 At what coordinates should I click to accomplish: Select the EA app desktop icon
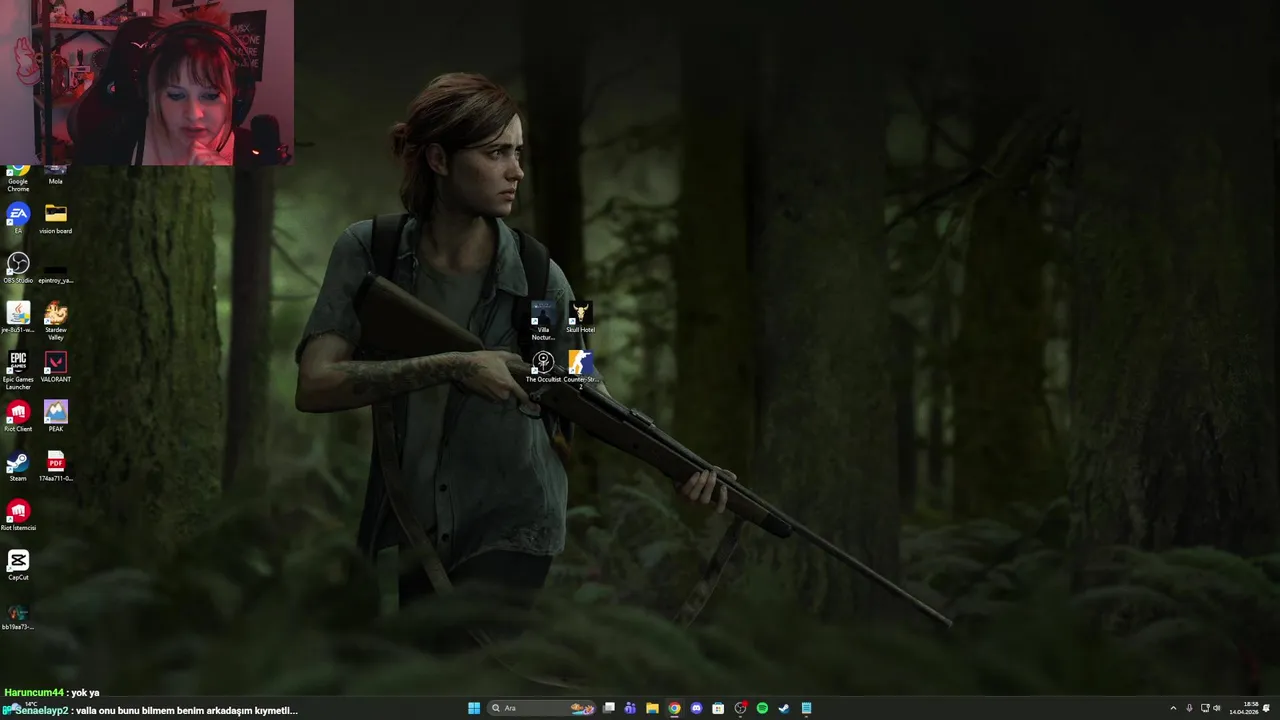(18, 218)
